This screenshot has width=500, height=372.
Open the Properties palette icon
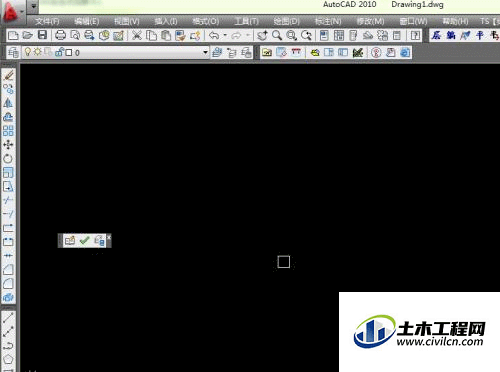pos(324,35)
